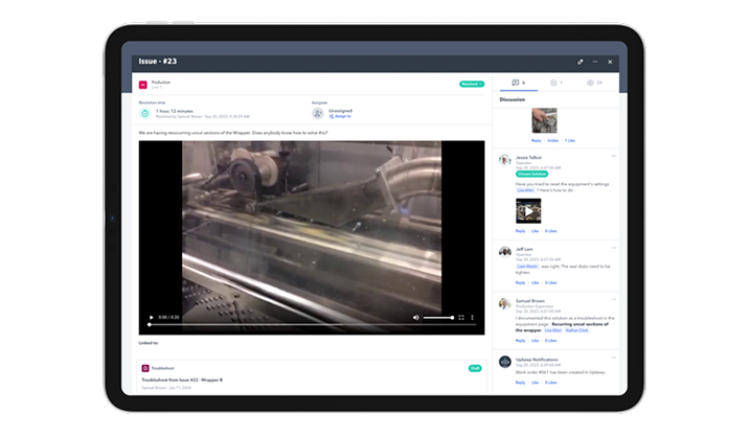Viewport: 750px width, 436px height.
Task: Mute the video with the speaker icon
Action: coord(416,317)
